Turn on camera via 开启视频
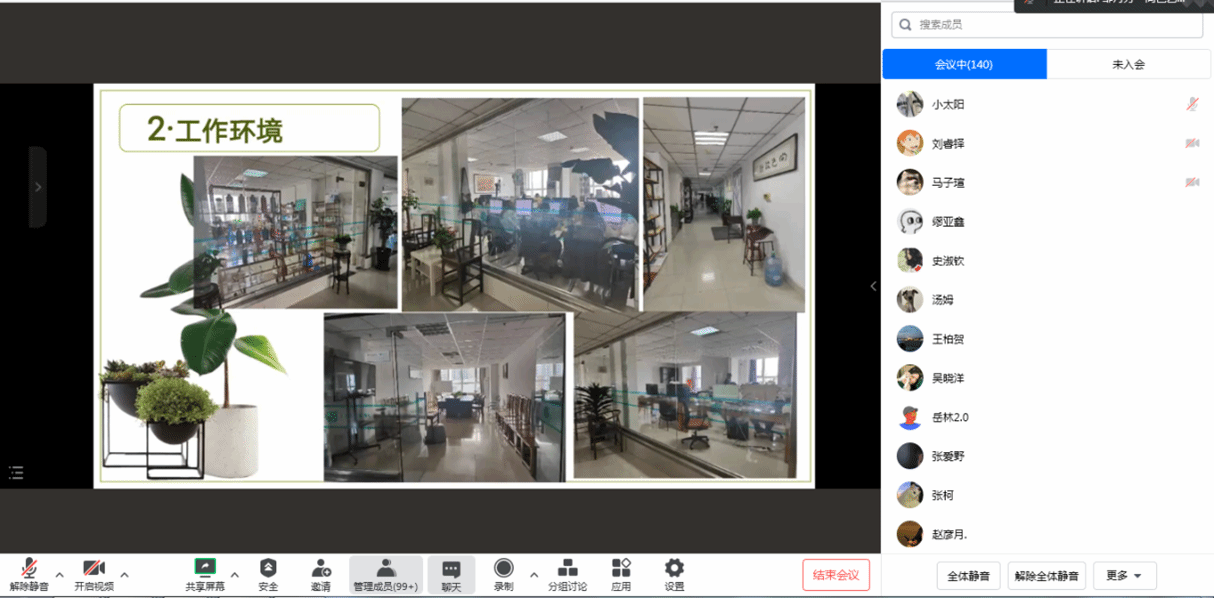The image size is (1214, 598). [94, 569]
